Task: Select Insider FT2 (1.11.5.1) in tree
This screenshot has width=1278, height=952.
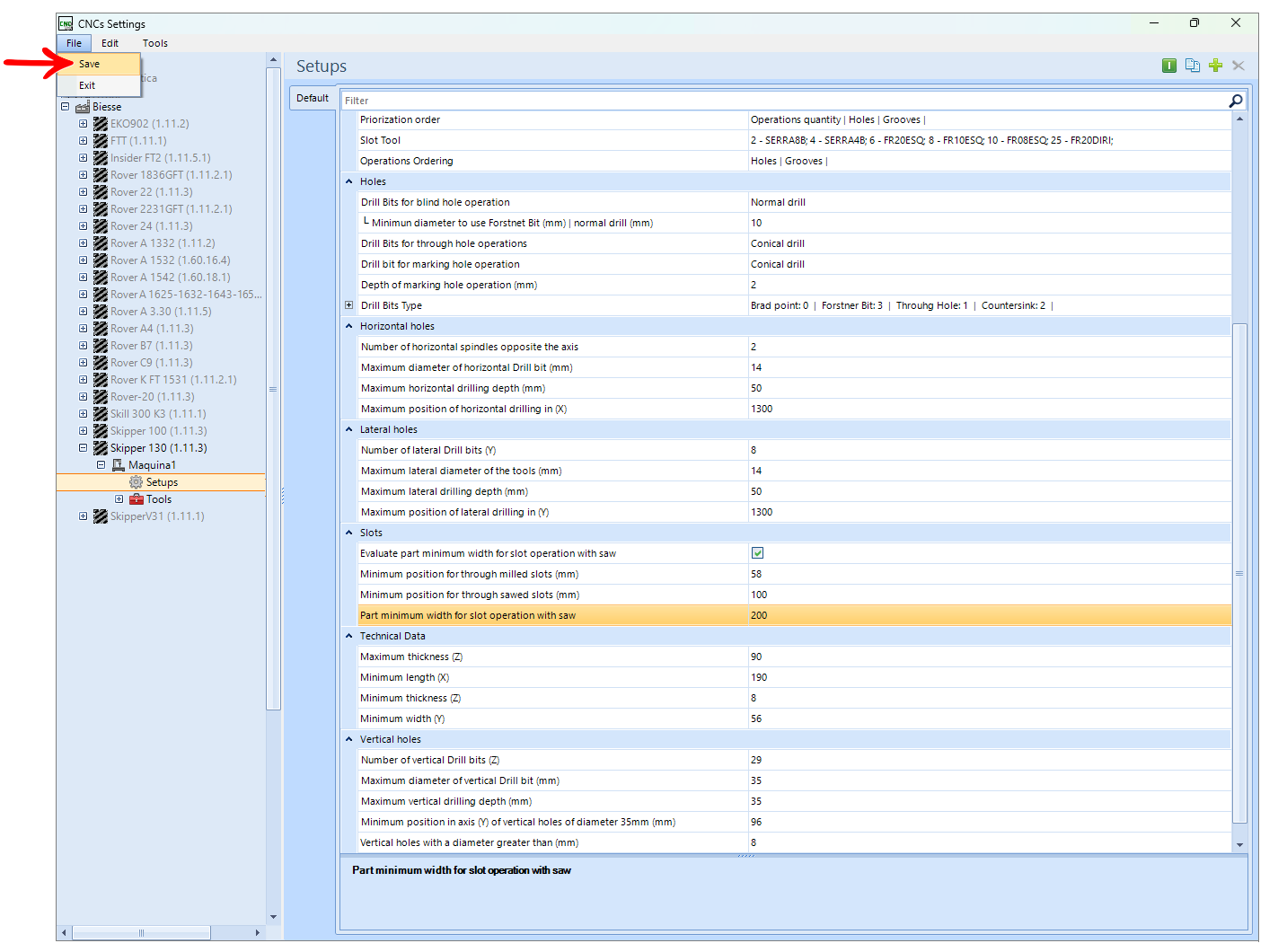Action: click(161, 158)
